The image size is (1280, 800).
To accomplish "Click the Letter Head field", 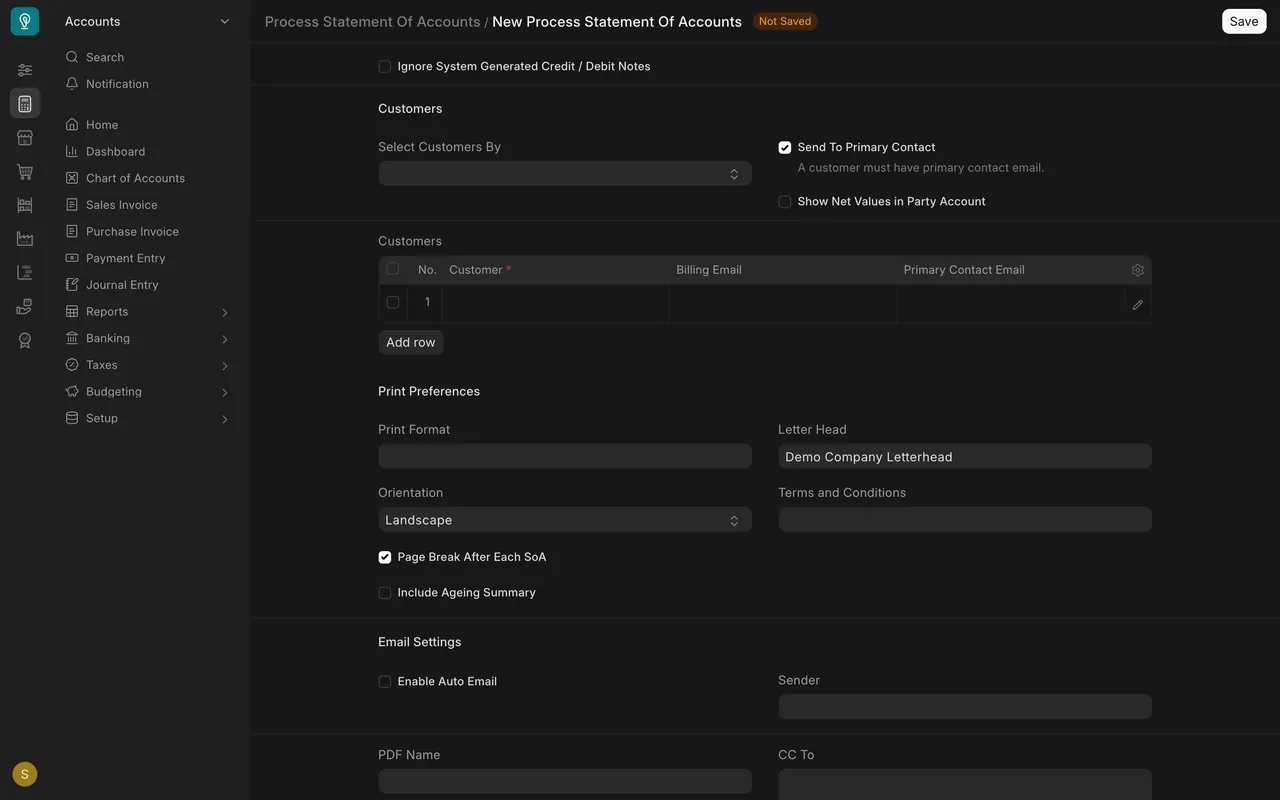I will click(965, 456).
